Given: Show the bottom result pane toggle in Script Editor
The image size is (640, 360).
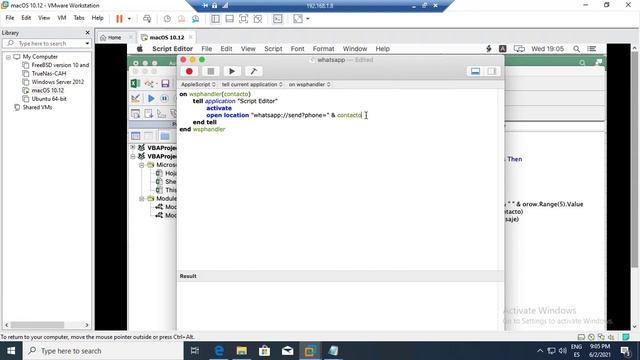Looking at the screenshot, I should (475, 71).
